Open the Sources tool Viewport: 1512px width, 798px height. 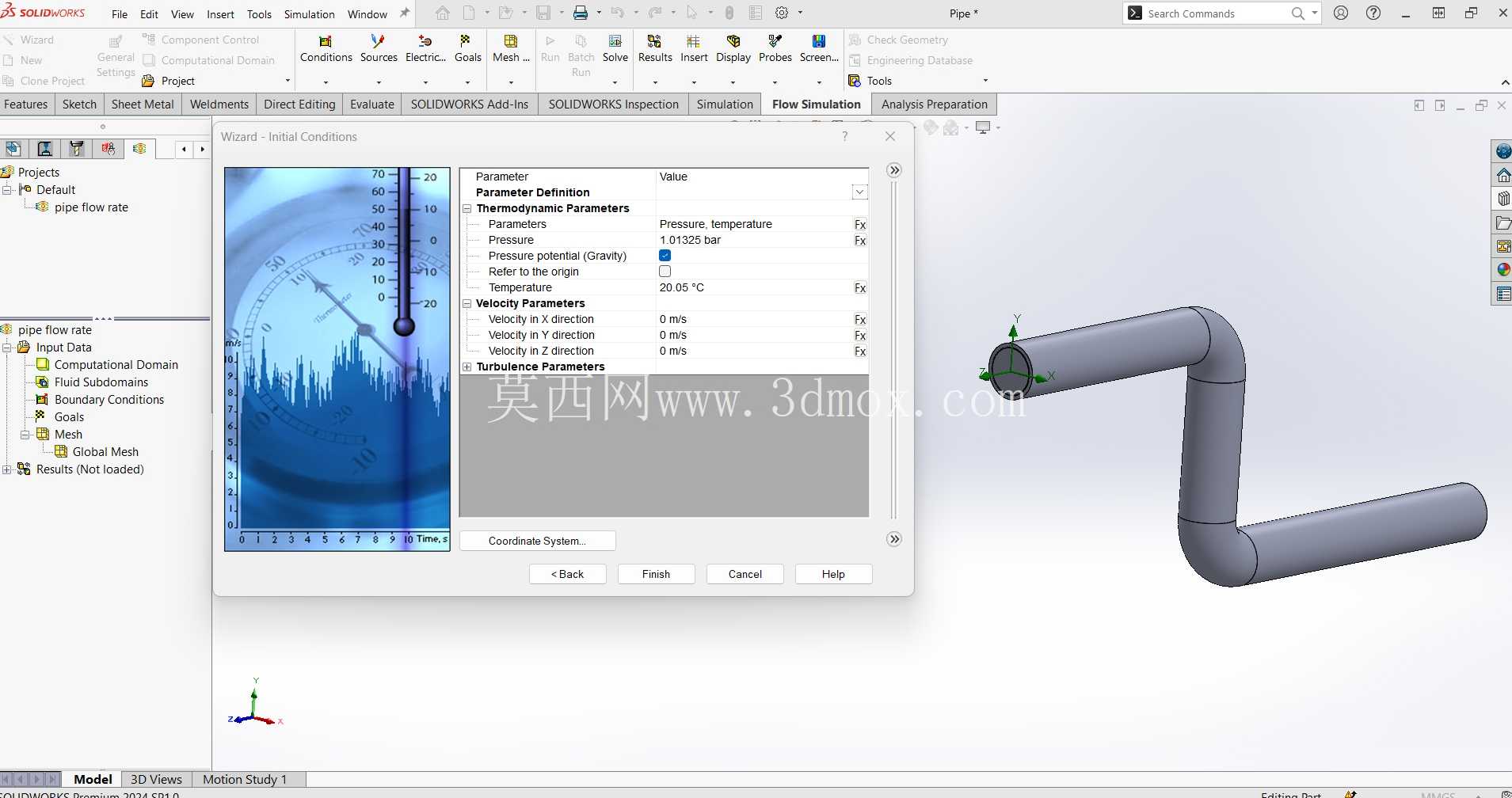tap(379, 49)
